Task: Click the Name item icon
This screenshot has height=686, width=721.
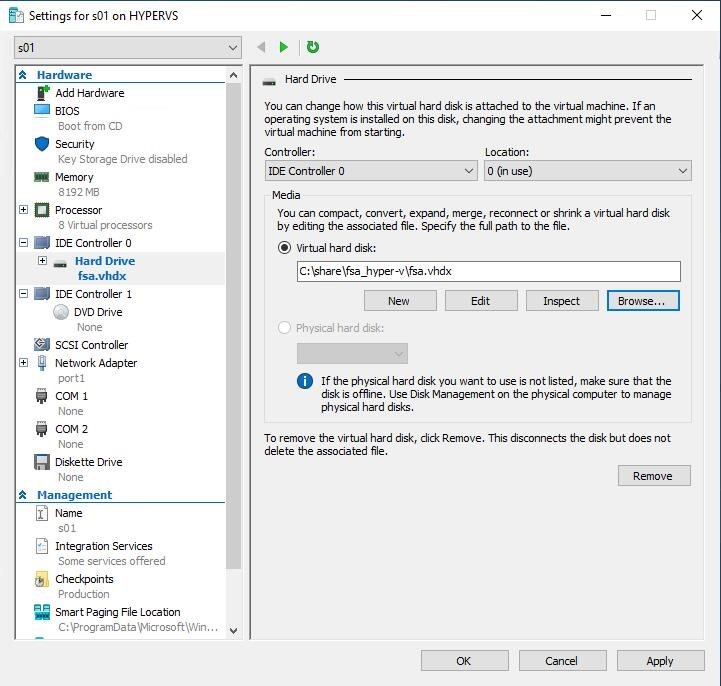Action: (41, 513)
